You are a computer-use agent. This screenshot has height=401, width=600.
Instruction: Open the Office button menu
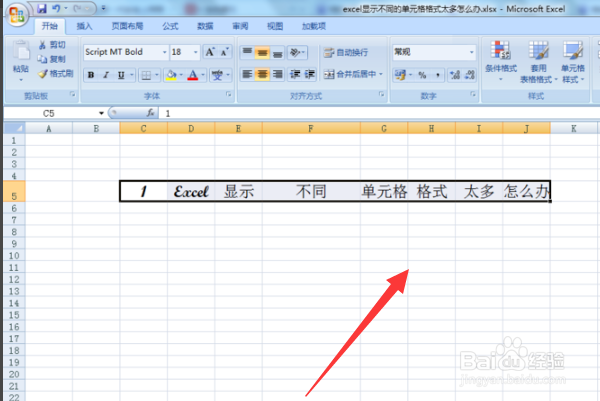(x=16, y=14)
